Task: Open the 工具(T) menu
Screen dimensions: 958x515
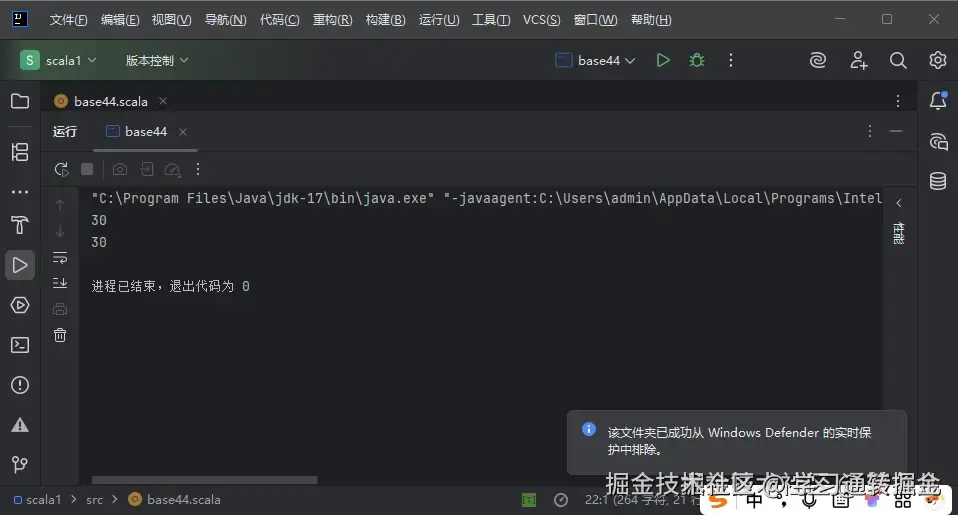Action: pos(491,20)
